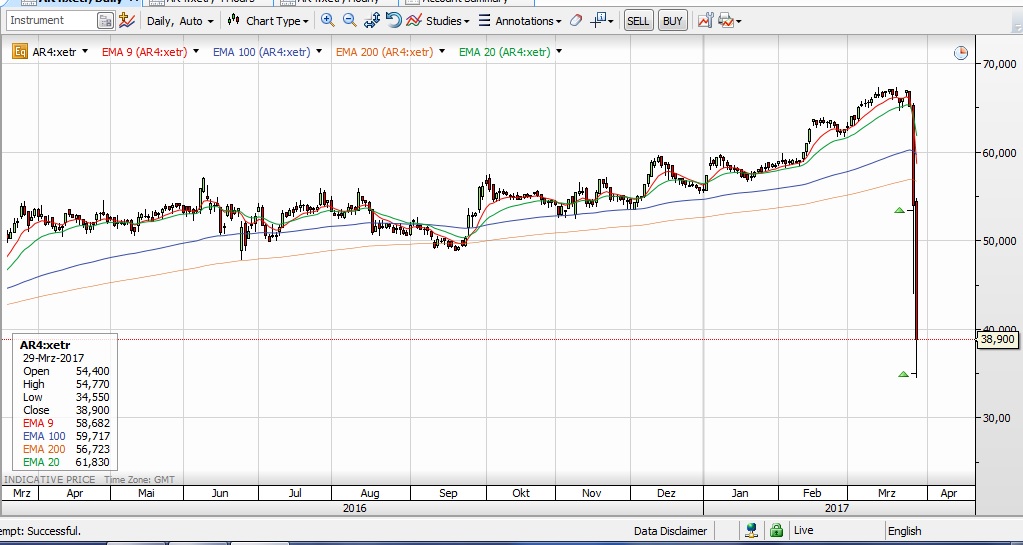The width and height of the screenshot is (1023, 545).
Task: Reset the chart with the undo arrow icon
Action: pyautogui.click(x=393, y=20)
